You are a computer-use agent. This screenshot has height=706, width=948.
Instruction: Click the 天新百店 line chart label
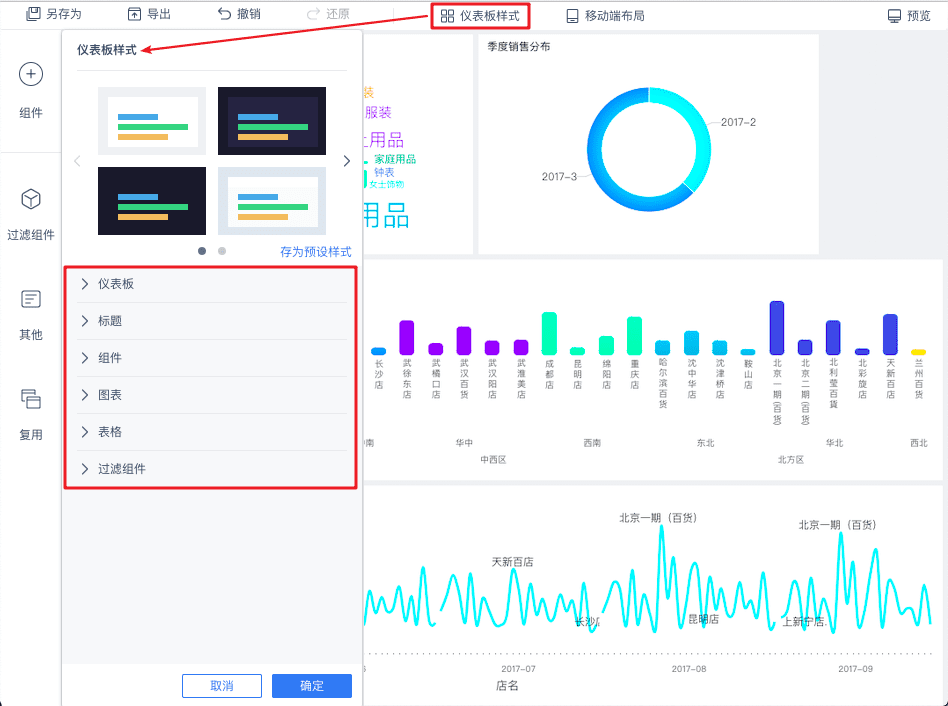point(513,562)
